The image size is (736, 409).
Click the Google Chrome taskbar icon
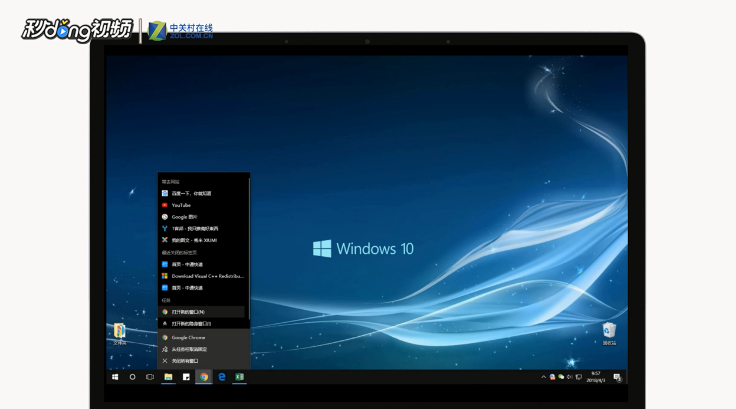204,377
